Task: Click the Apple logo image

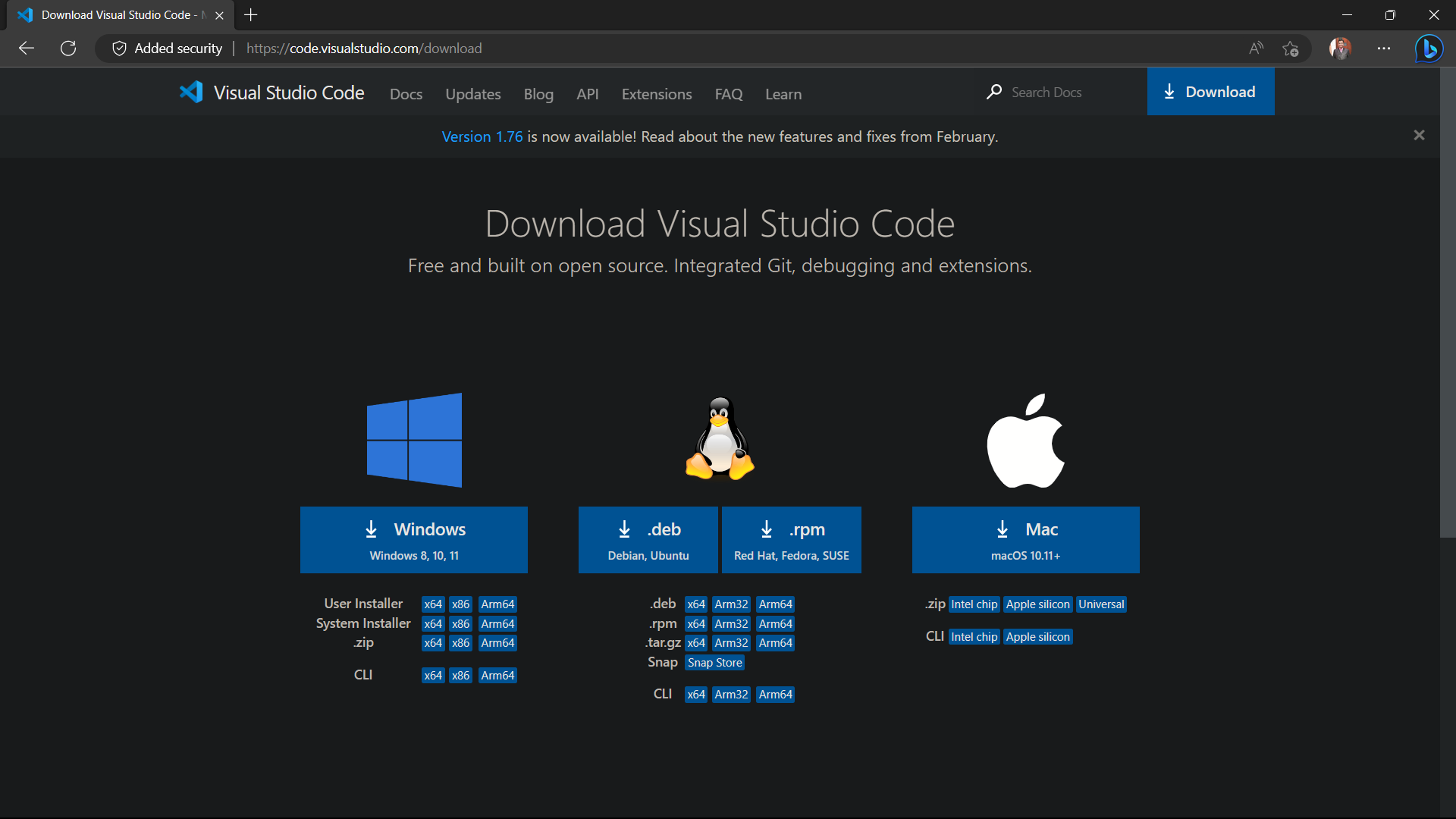Action: click(x=1025, y=441)
